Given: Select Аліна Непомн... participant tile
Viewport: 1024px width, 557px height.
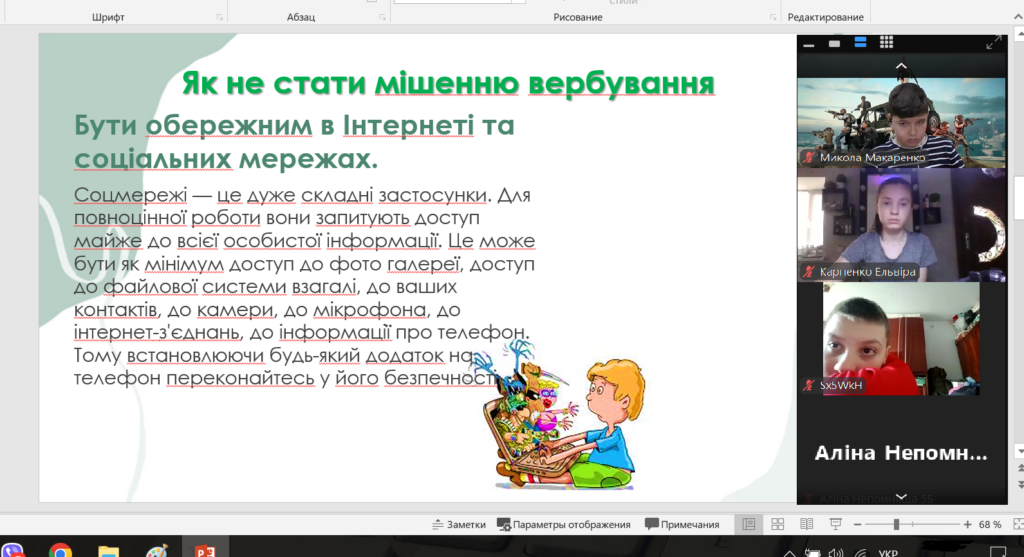Looking at the screenshot, I should click(x=901, y=453).
